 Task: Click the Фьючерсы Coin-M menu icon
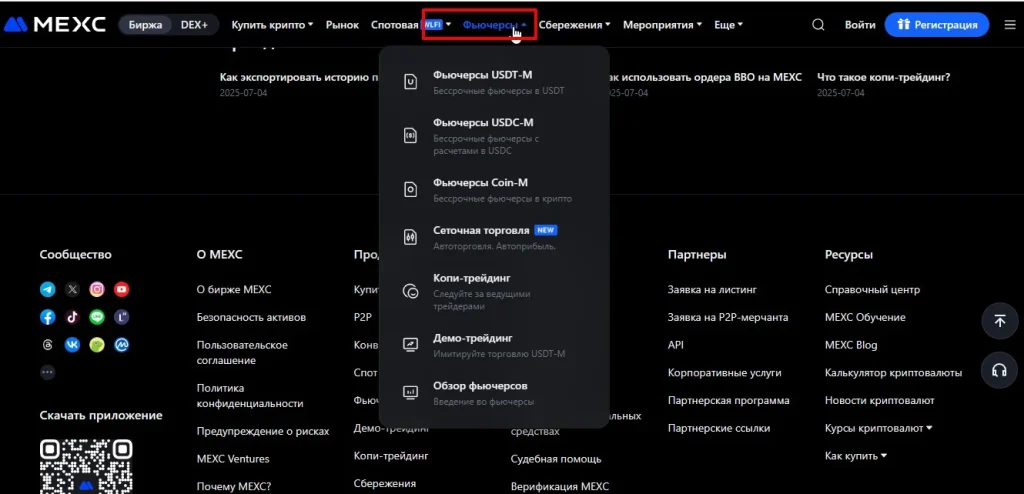tap(410, 189)
